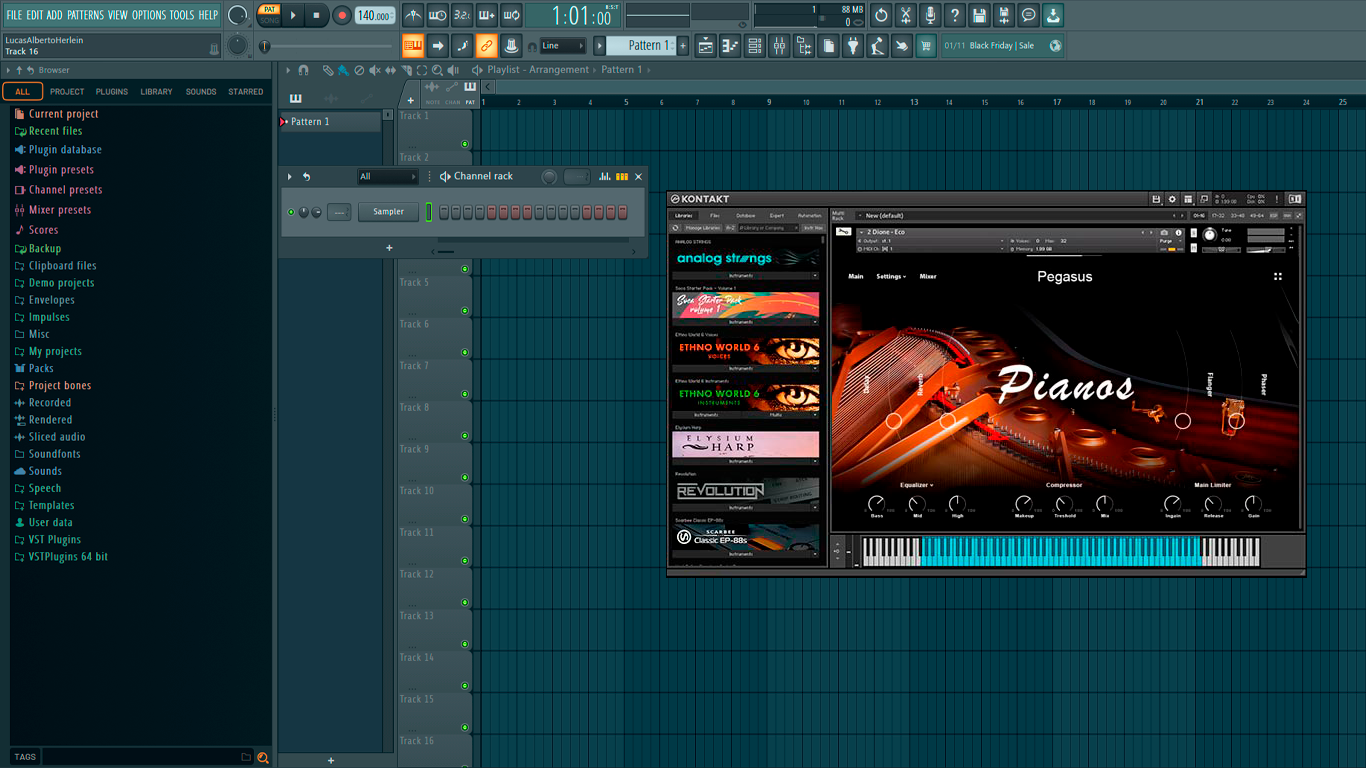Screen dimensions: 1366x768
Task: Open the playlist view icon
Action: click(x=706, y=45)
